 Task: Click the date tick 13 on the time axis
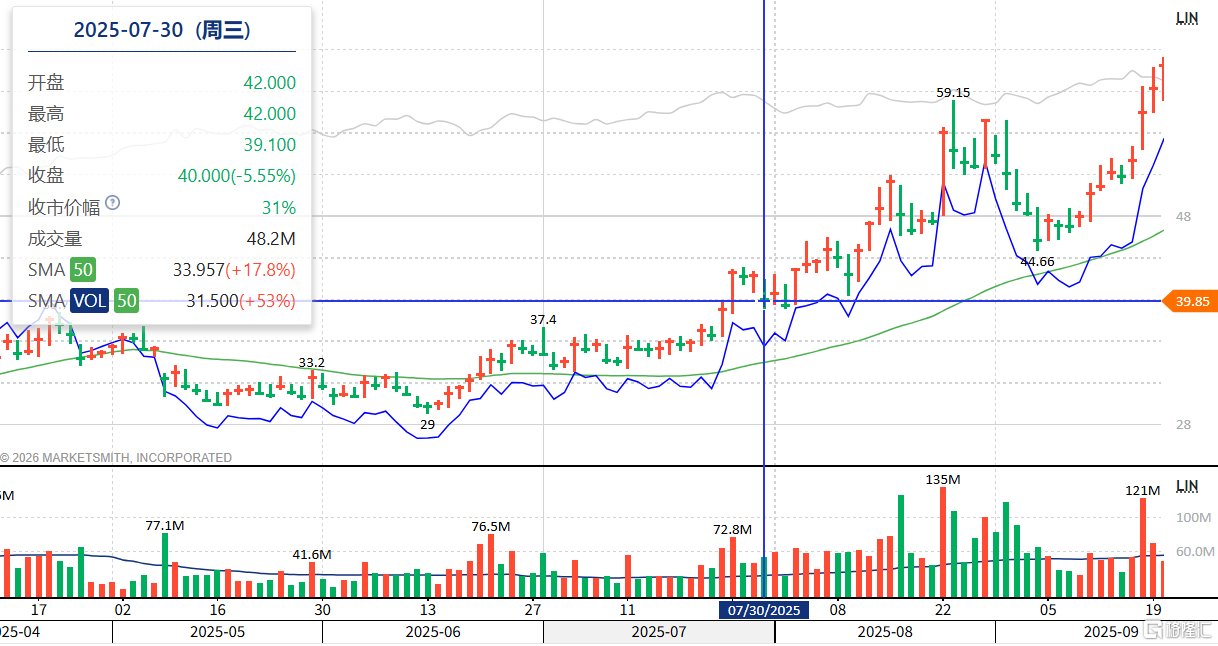point(427,610)
